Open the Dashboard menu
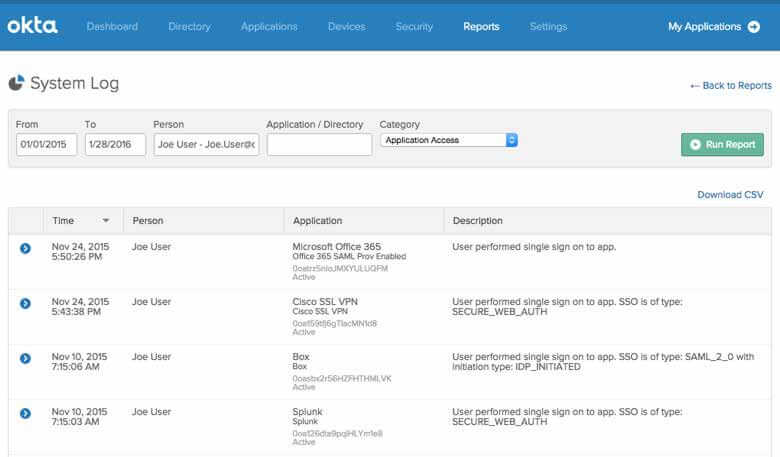 112,27
